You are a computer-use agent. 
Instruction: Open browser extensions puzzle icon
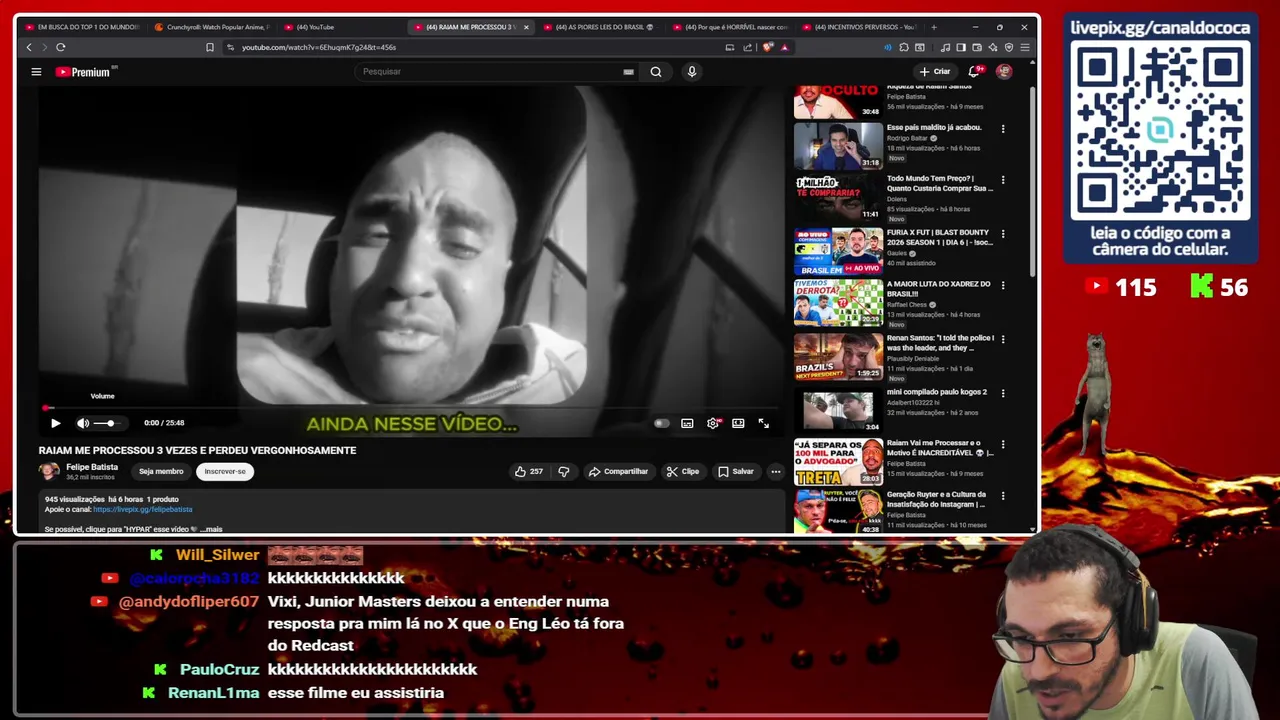click(x=904, y=47)
